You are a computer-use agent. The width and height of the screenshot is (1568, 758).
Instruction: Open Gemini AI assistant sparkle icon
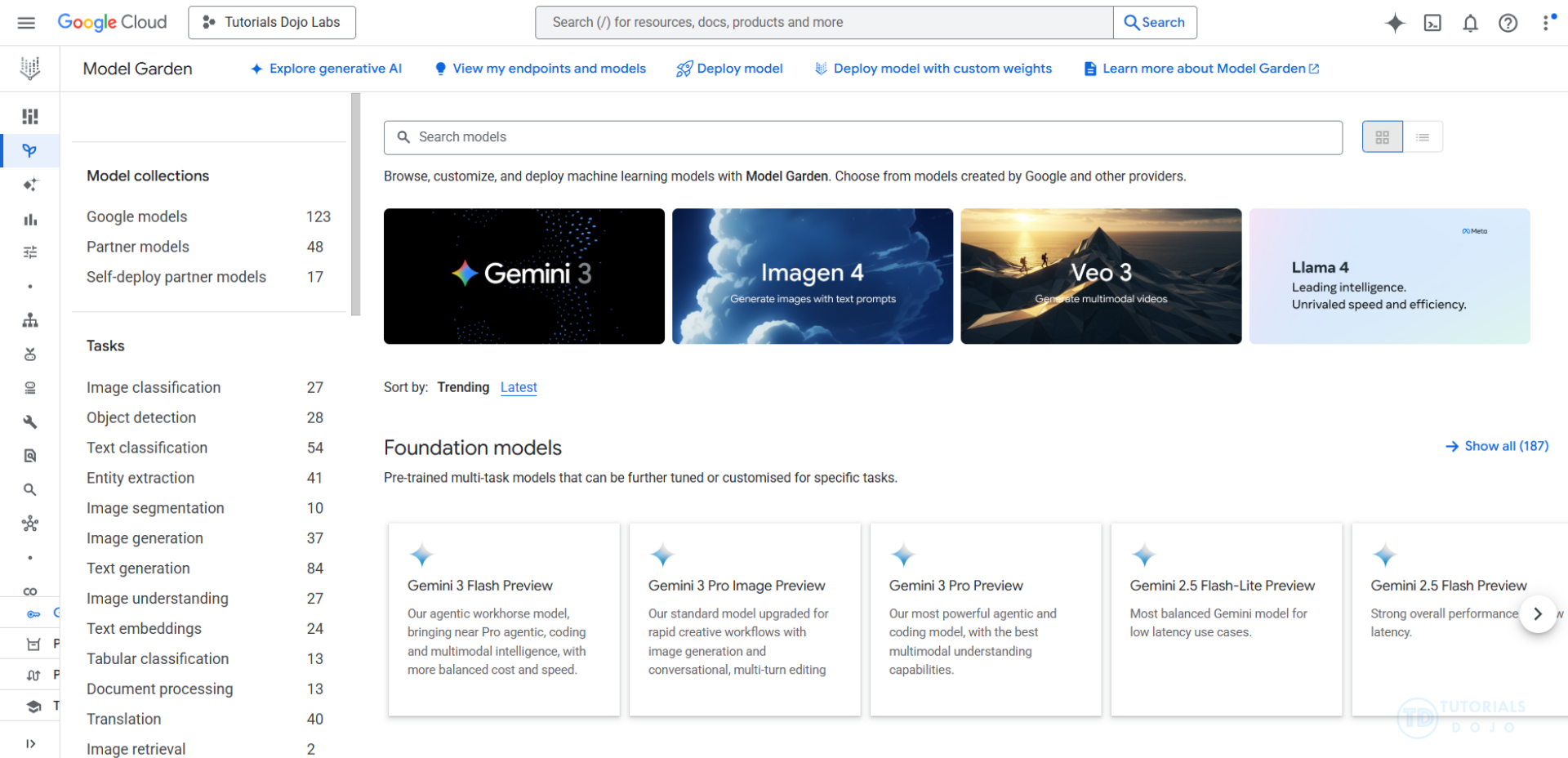point(1395,23)
